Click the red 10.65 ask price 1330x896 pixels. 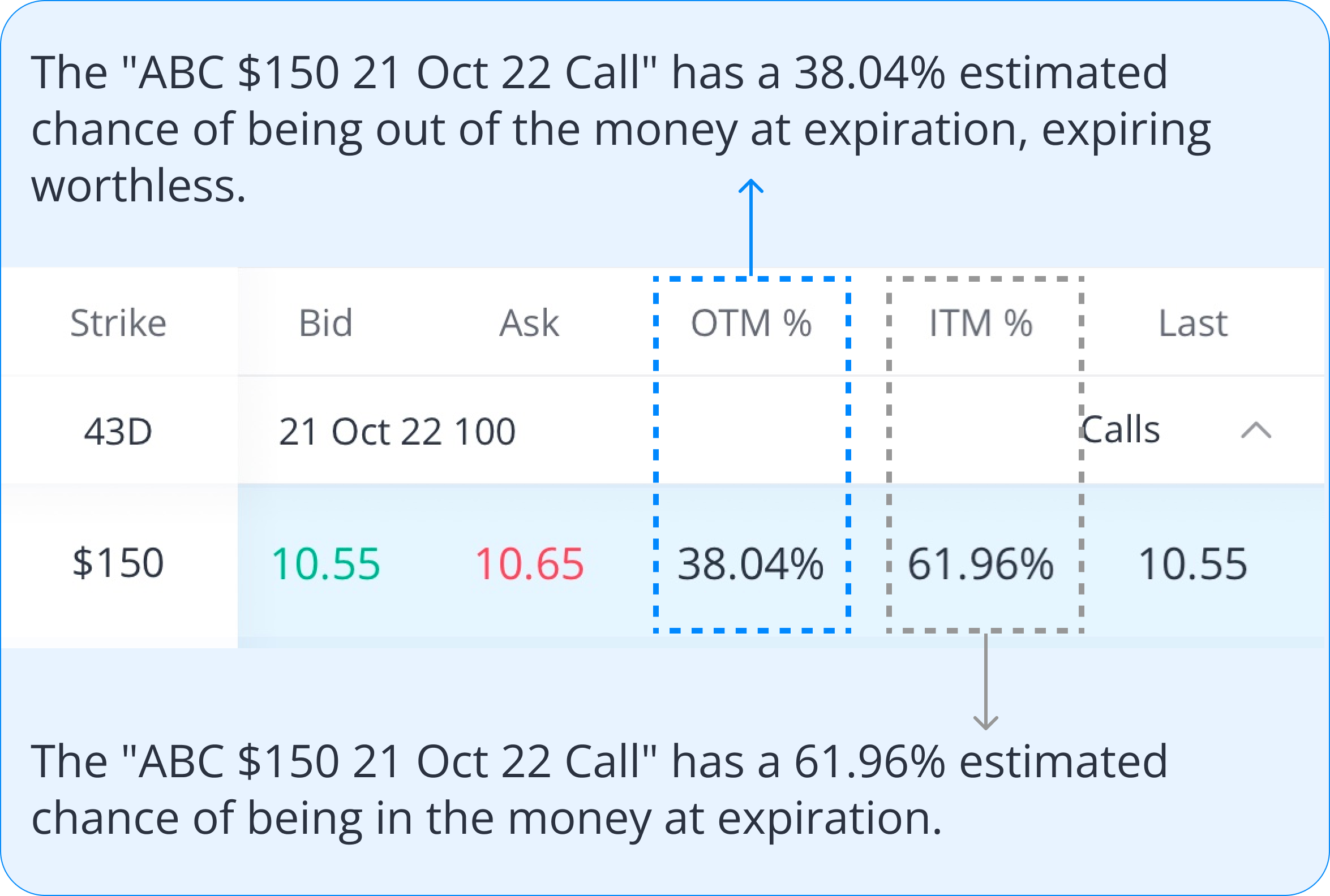[x=529, y=564]
